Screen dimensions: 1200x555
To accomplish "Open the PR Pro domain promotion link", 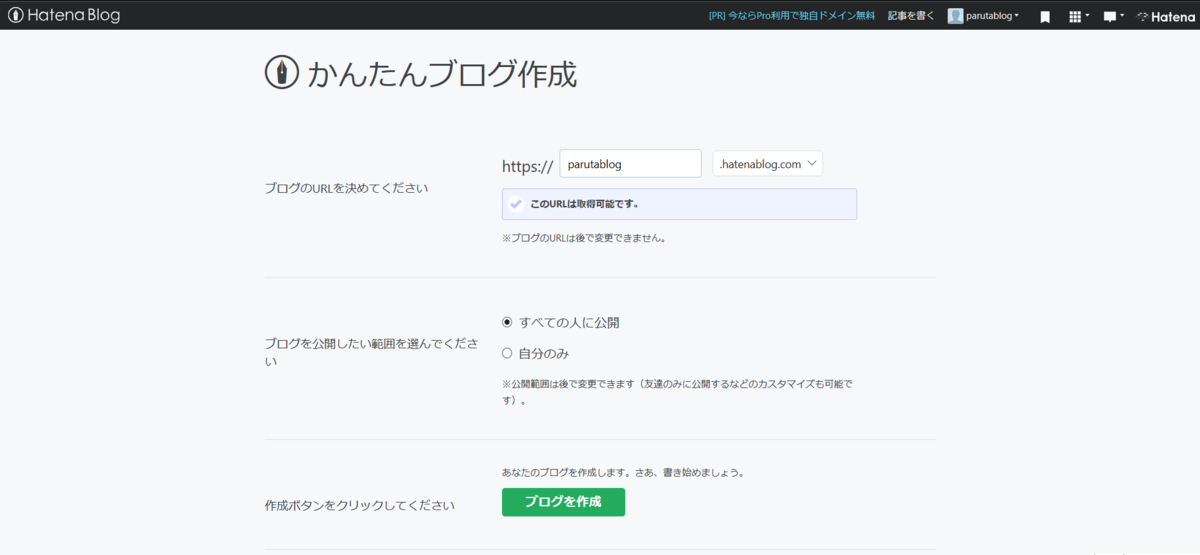I will (791, 16).
